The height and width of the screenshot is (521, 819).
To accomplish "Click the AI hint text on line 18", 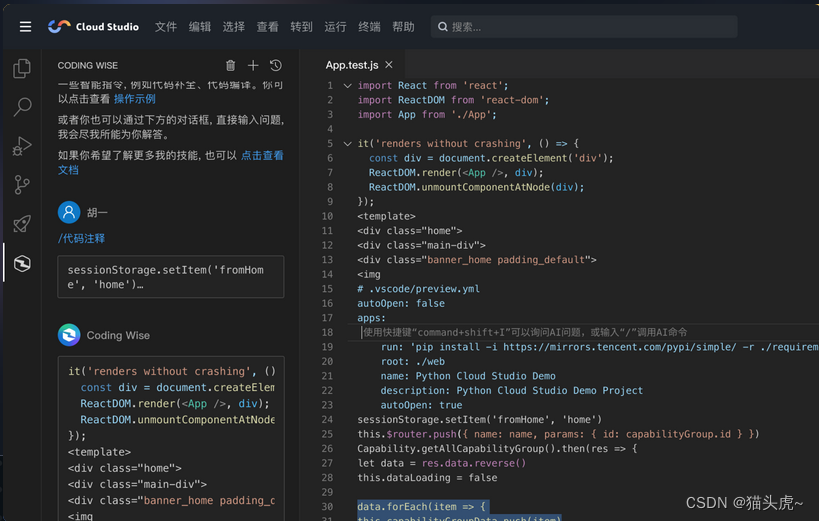I will coord(525,332).
